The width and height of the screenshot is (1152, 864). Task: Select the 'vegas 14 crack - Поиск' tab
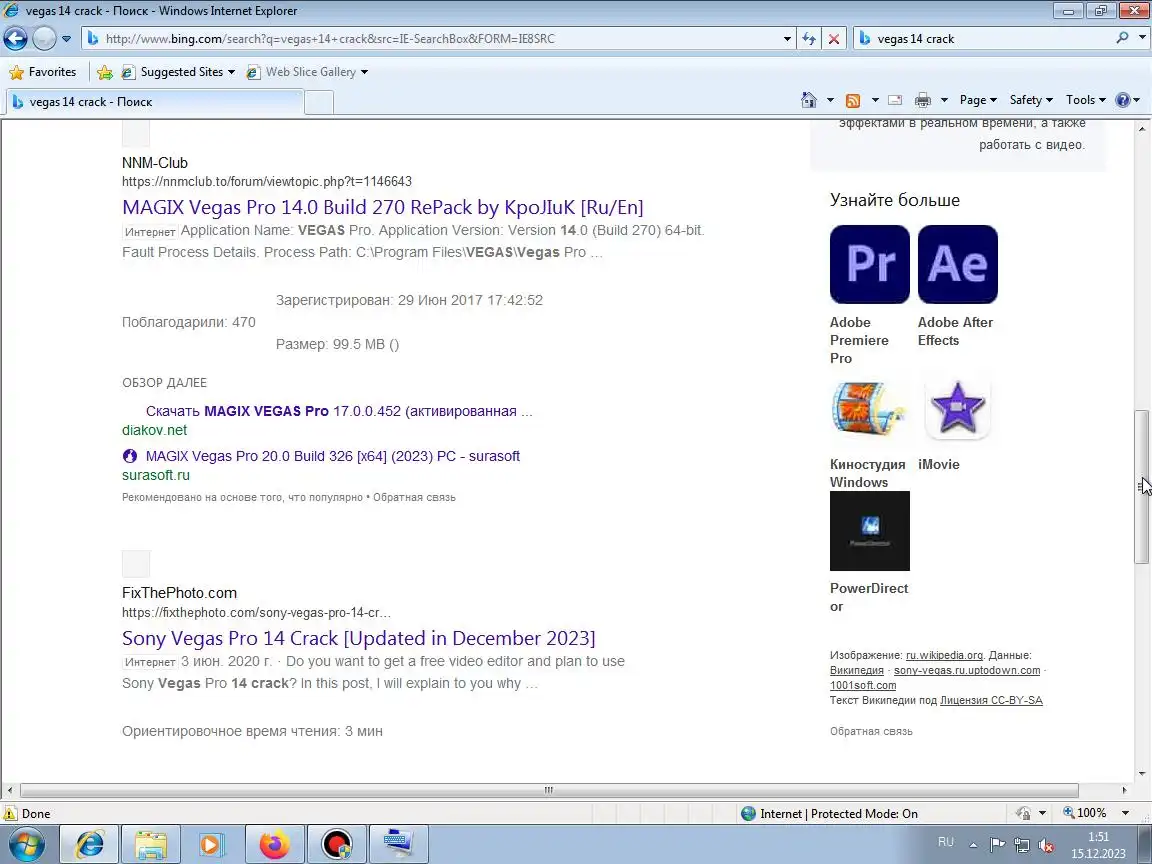click(154, 102)
